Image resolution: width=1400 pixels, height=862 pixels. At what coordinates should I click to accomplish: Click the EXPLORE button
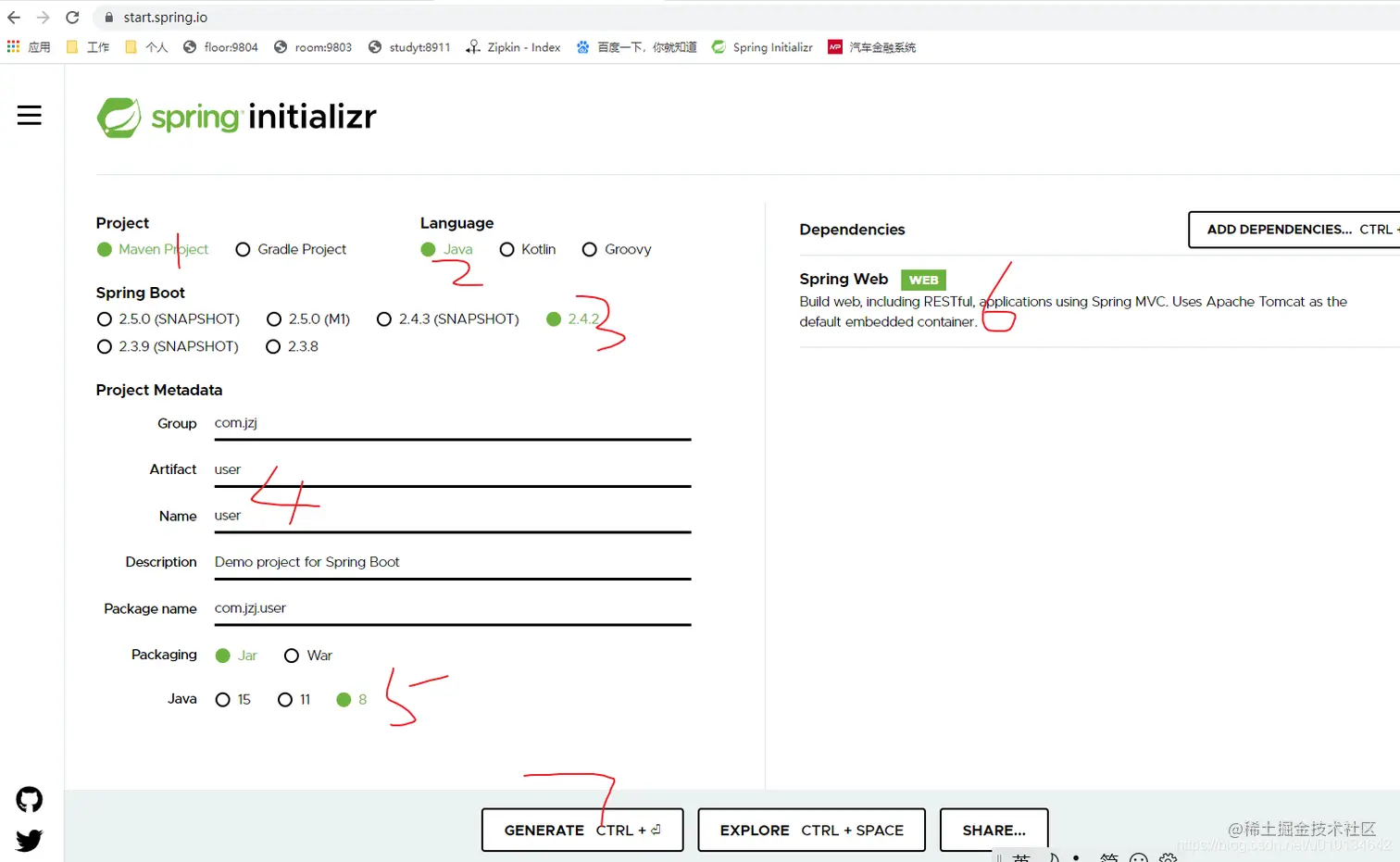pos(811,830)
